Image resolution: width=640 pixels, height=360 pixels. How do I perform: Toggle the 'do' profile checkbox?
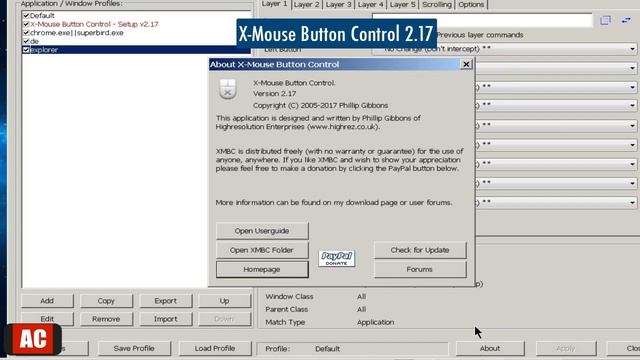click(26, 41)
